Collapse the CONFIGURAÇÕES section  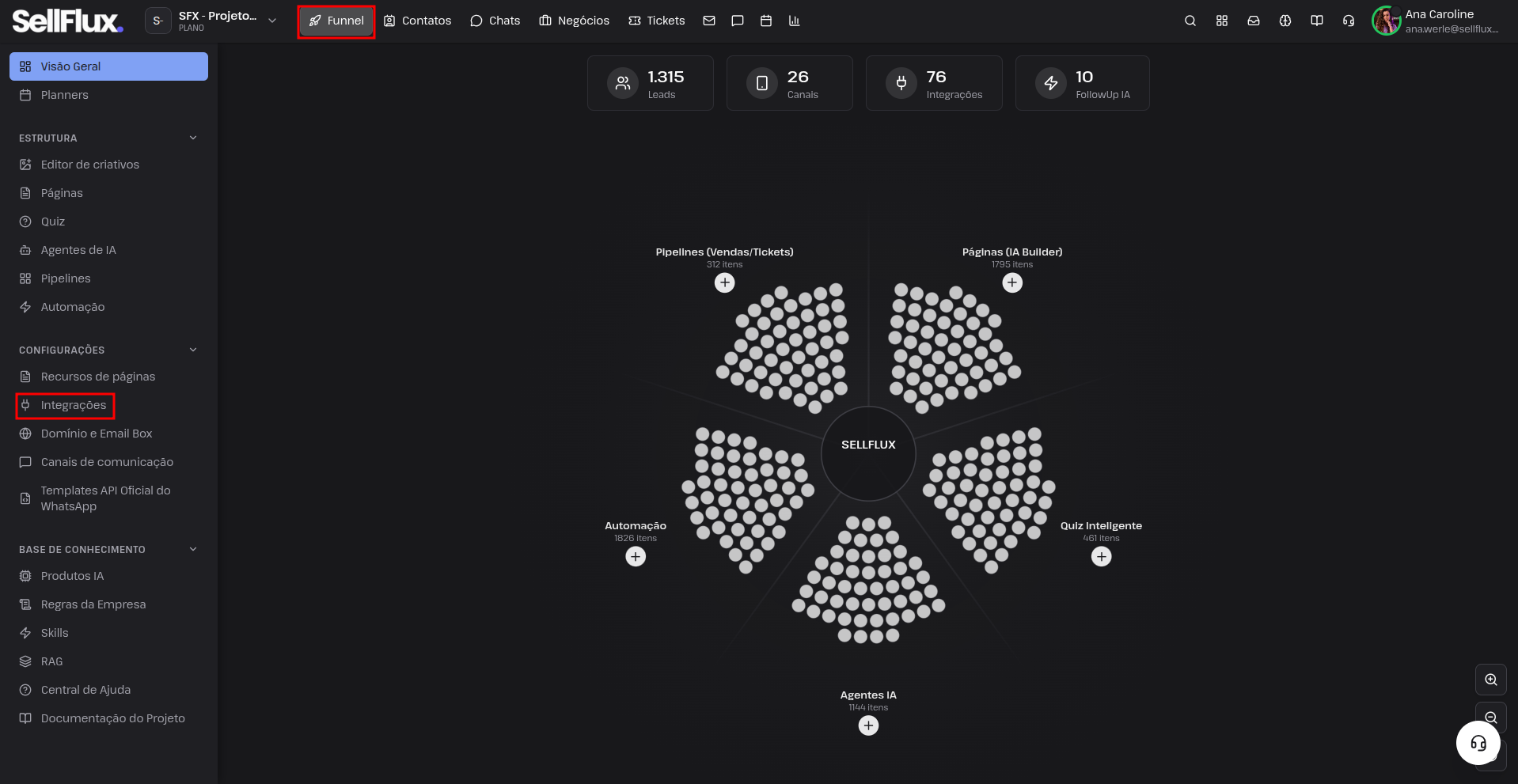[193, 350]
